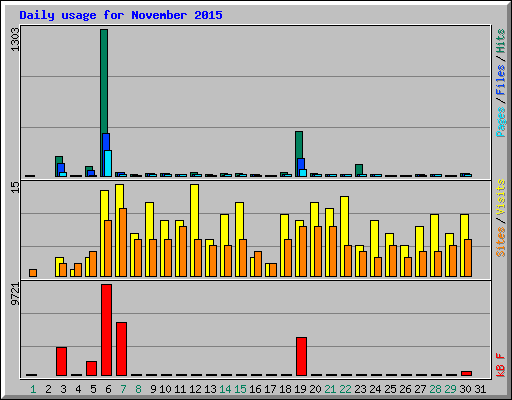Click the 'Pages' legend label
The height and width of the screenshot is (400, 512).
coord(501,122)
